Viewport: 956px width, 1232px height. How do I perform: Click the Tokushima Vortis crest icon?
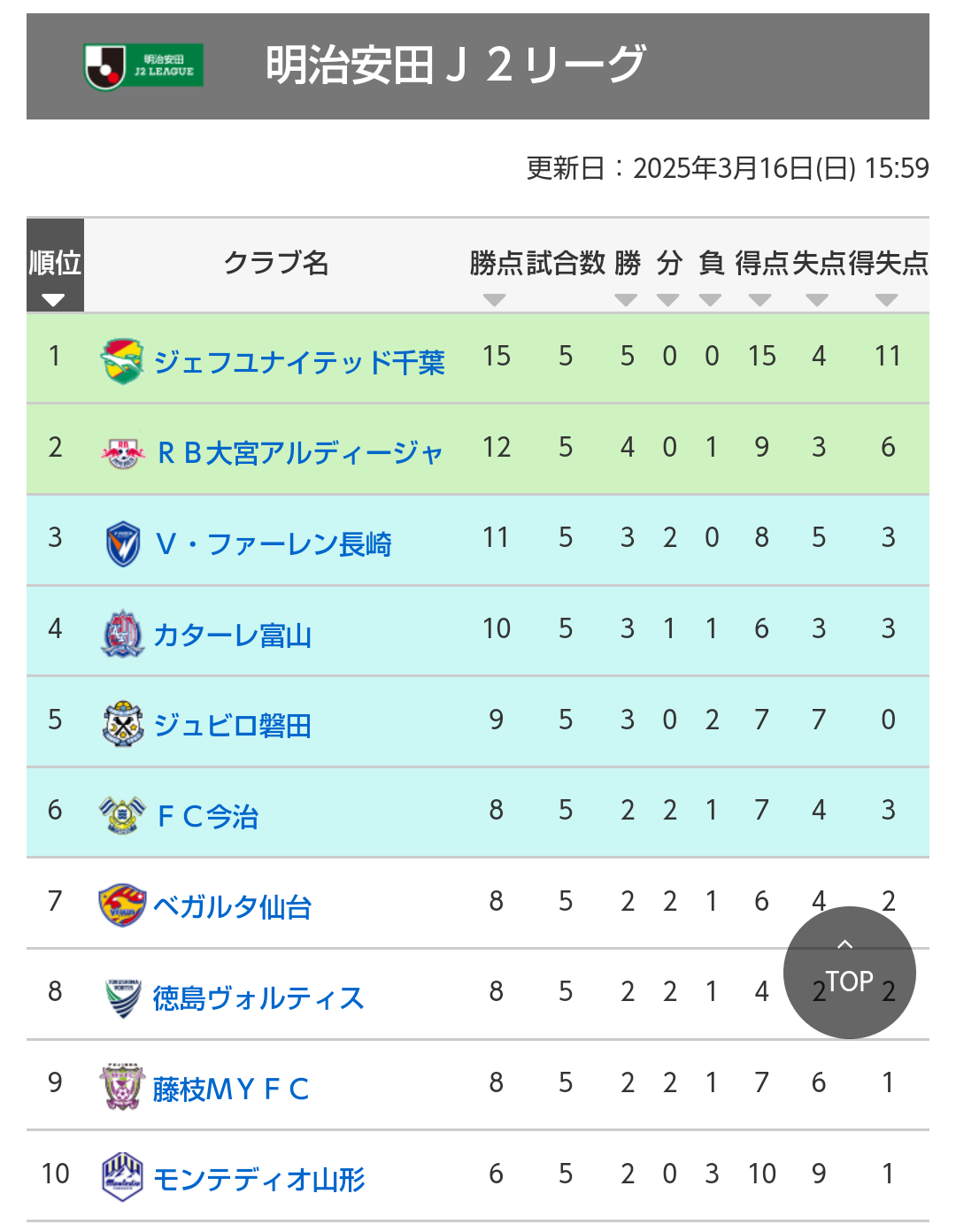point(122,997)
